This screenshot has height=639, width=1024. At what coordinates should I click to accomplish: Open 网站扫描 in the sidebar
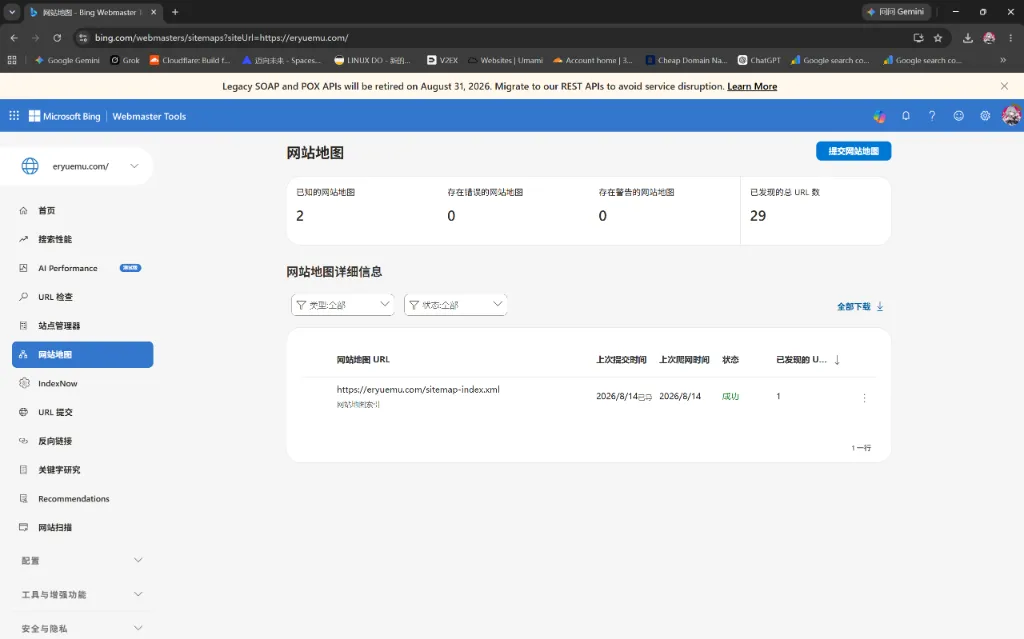point(82,527)
